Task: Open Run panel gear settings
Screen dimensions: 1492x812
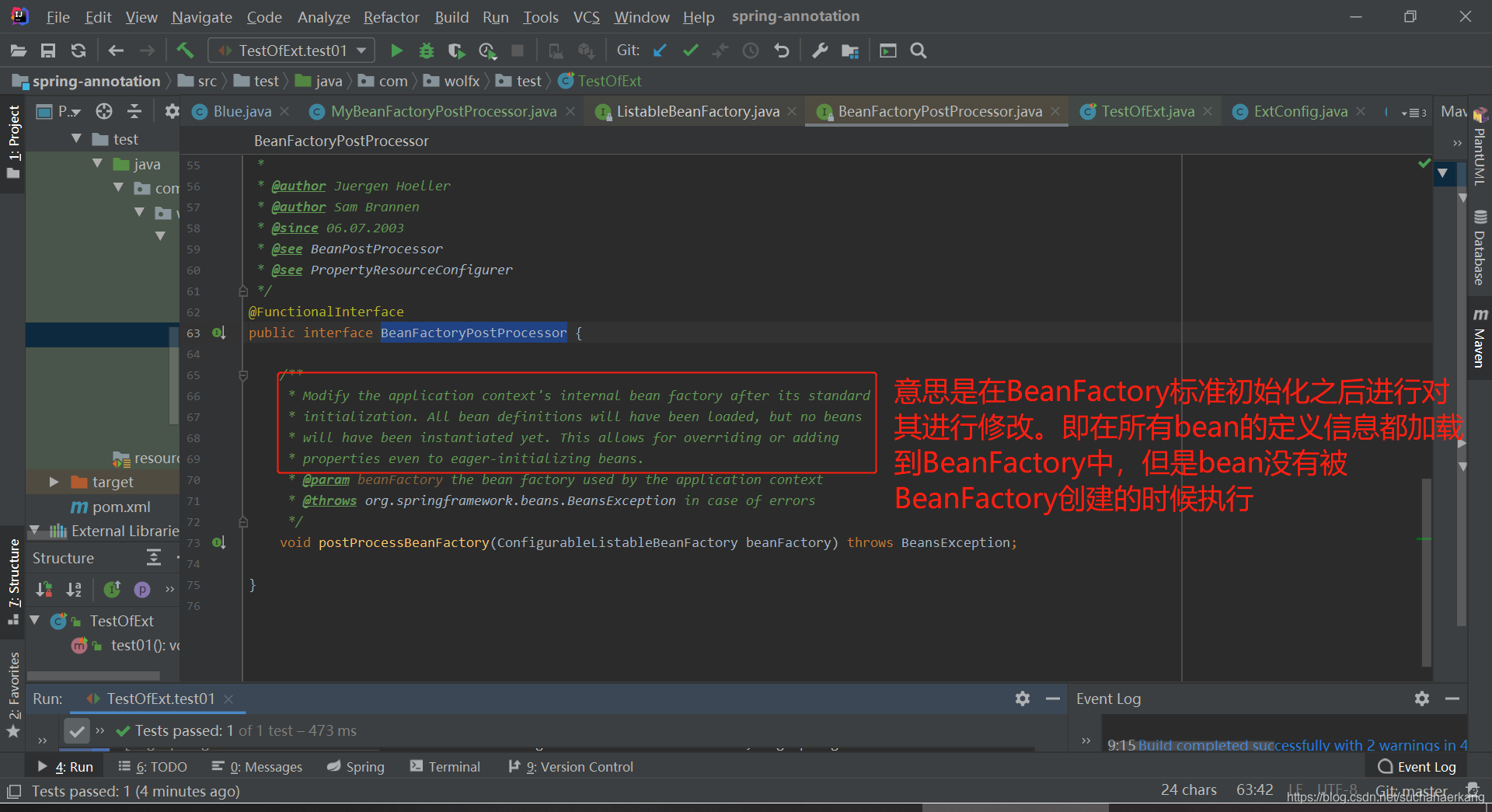Action: coord(1023,699)
